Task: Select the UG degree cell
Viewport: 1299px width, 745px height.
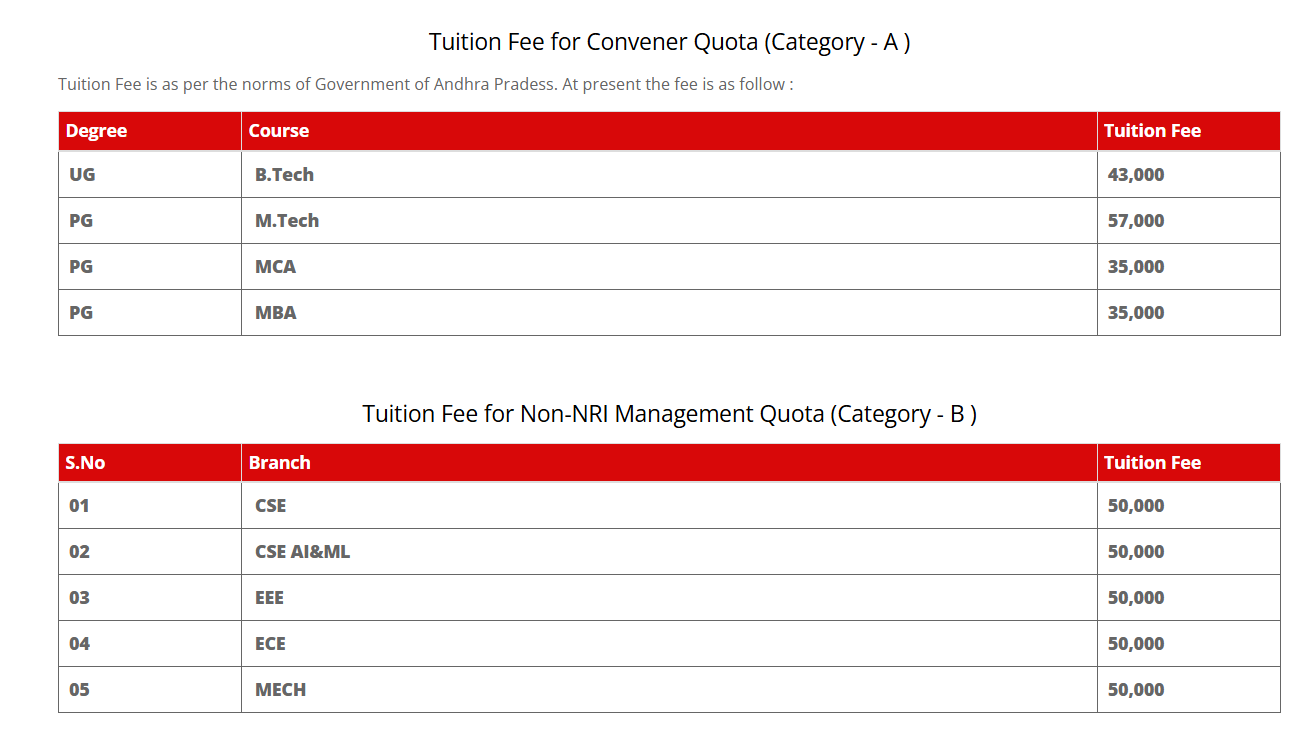Action: pyautogui.click(x=82, y=175)
